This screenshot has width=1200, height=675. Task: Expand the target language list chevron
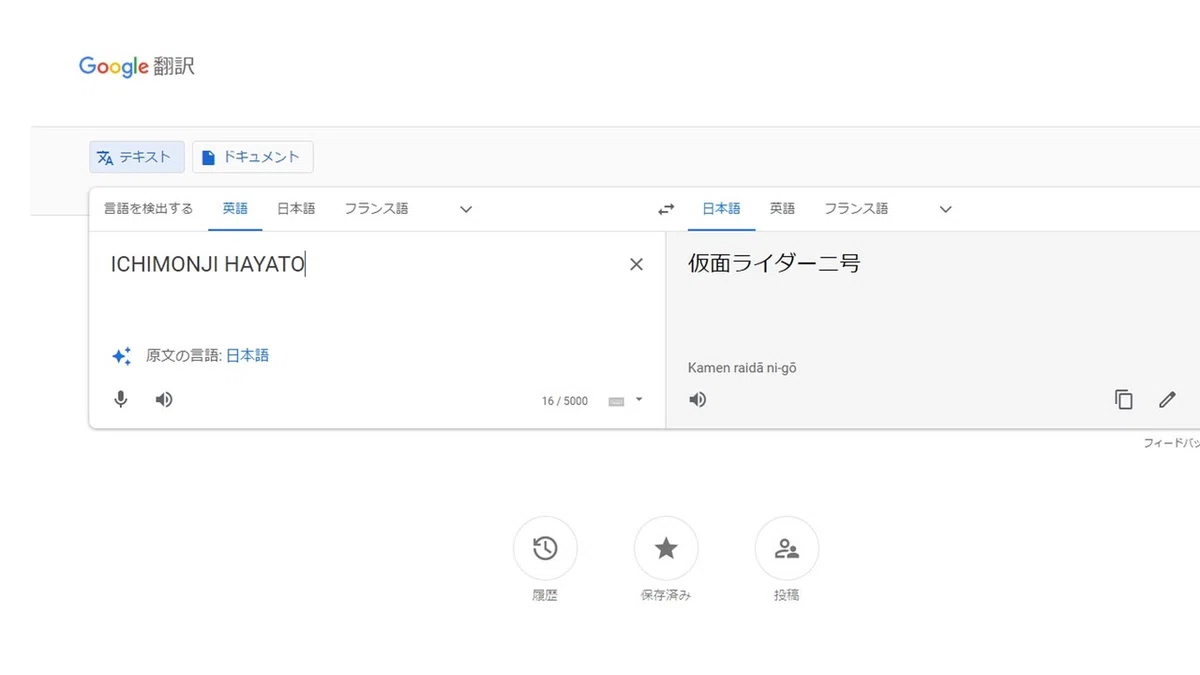coord(946,209)
